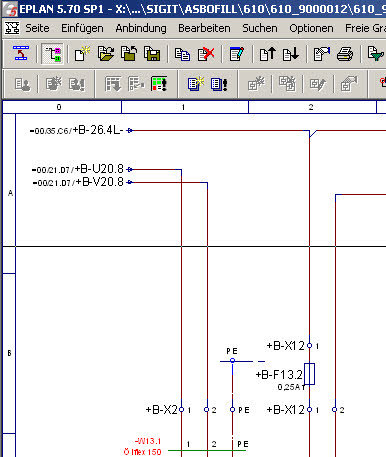Click the folder icon with up arrow
The width and height of the screenshot is (386, 457).
pyautogui.click(x=129, y=54)
